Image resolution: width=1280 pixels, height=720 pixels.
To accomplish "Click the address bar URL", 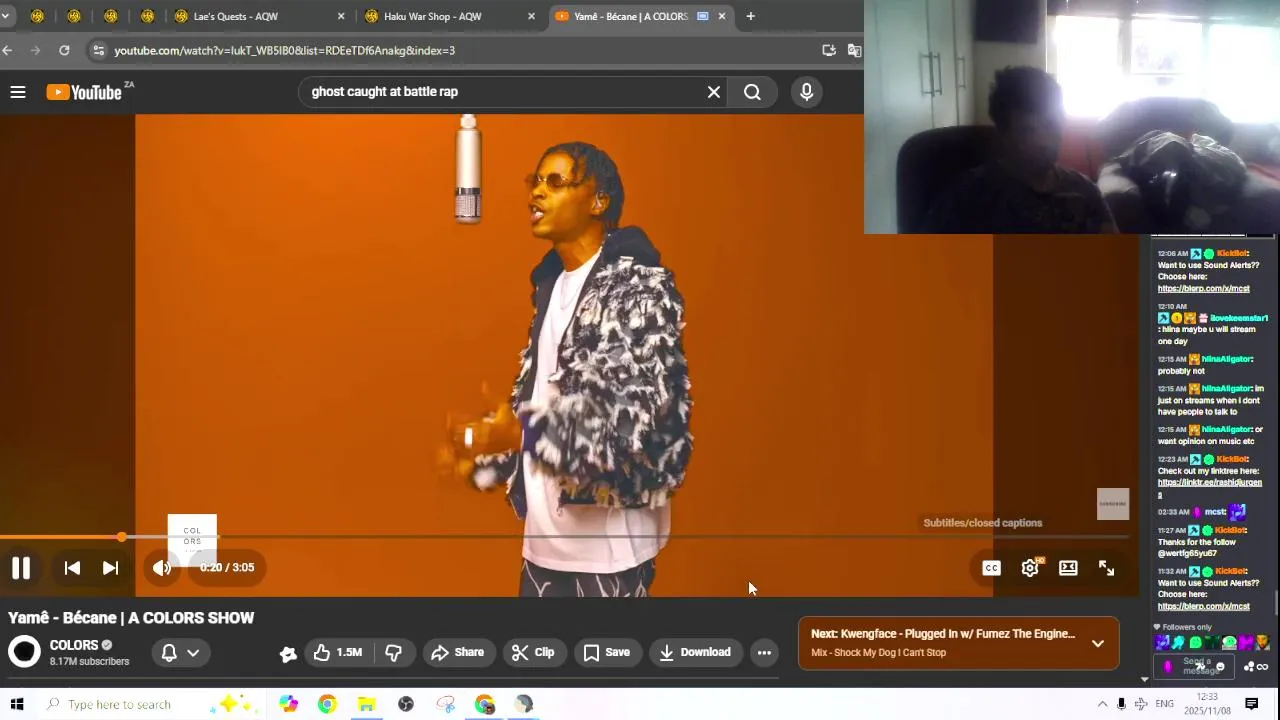I will point(284,50).
